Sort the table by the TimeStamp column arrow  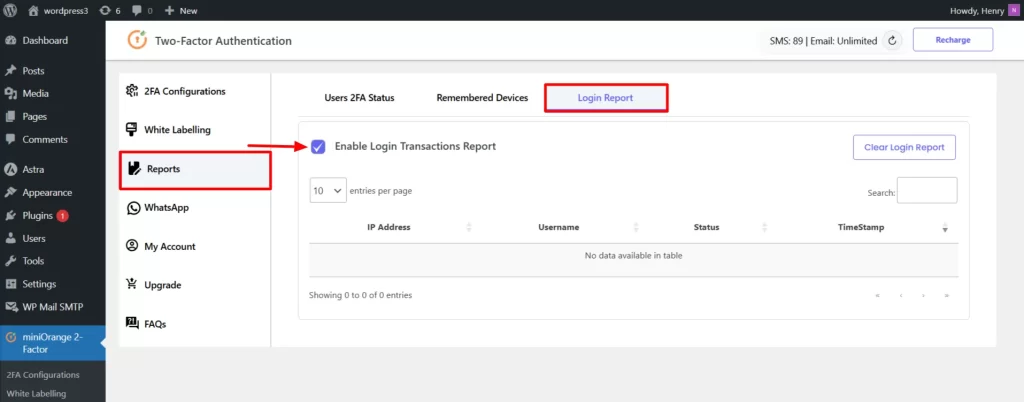tap(944, 228)
